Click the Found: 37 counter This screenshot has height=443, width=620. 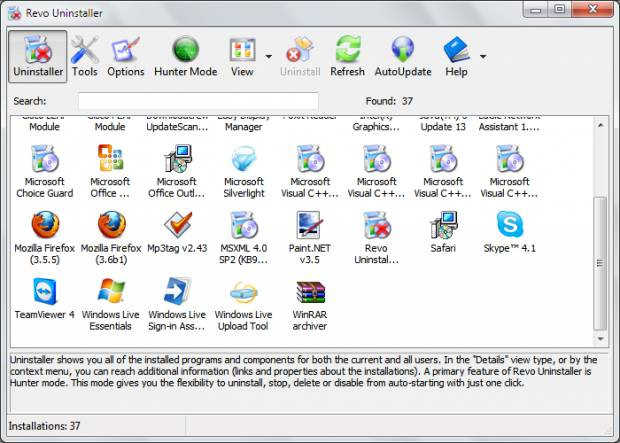(389, 101)
